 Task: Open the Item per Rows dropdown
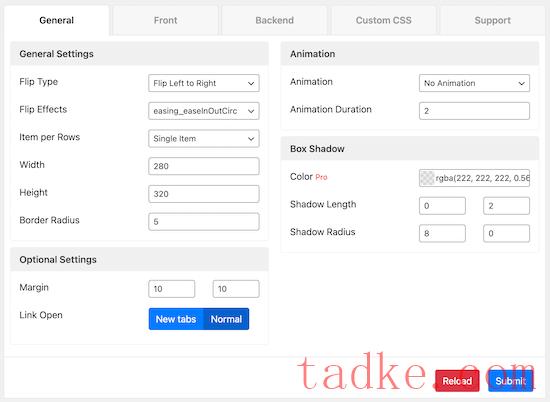coord(204,139)
